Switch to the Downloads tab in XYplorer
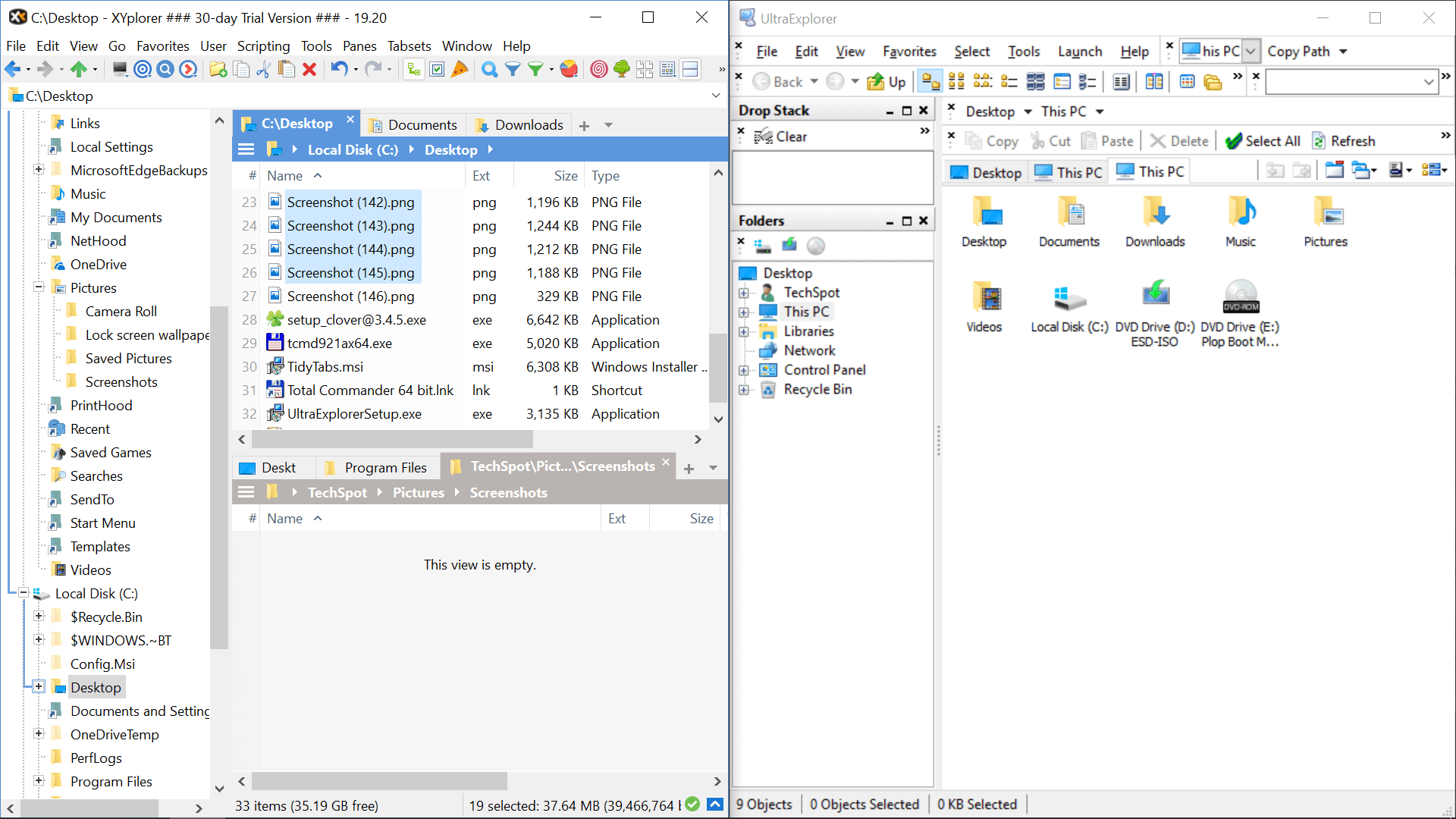Viewport: 1456px width, 819px height. tap(520, 125)
